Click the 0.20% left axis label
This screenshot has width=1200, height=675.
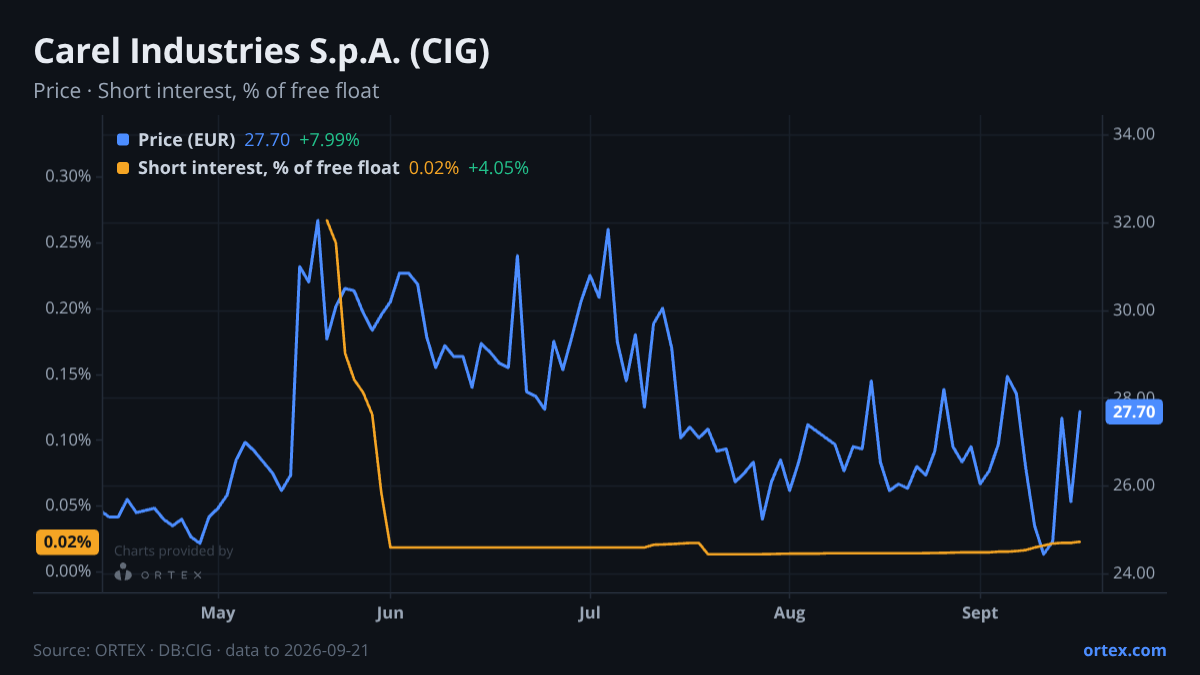(x=68, y=308)
